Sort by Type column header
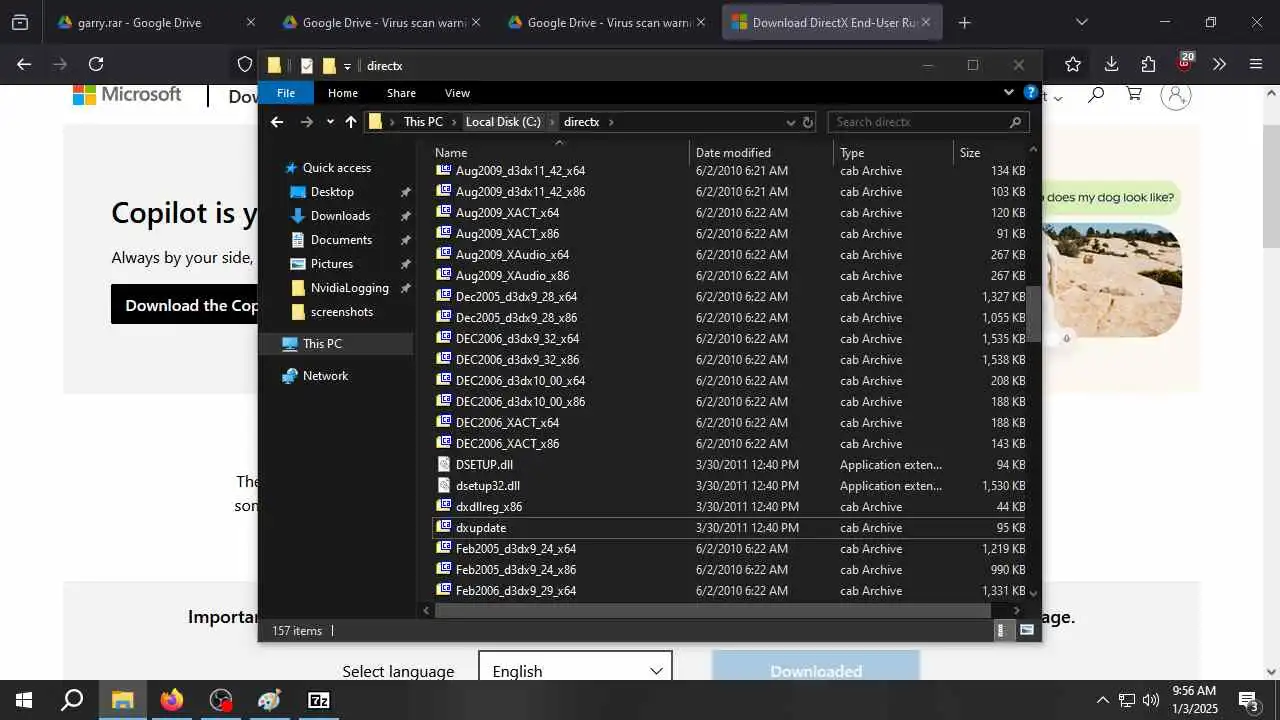The height and width of the screenshot is (720, 1280). 893,152
